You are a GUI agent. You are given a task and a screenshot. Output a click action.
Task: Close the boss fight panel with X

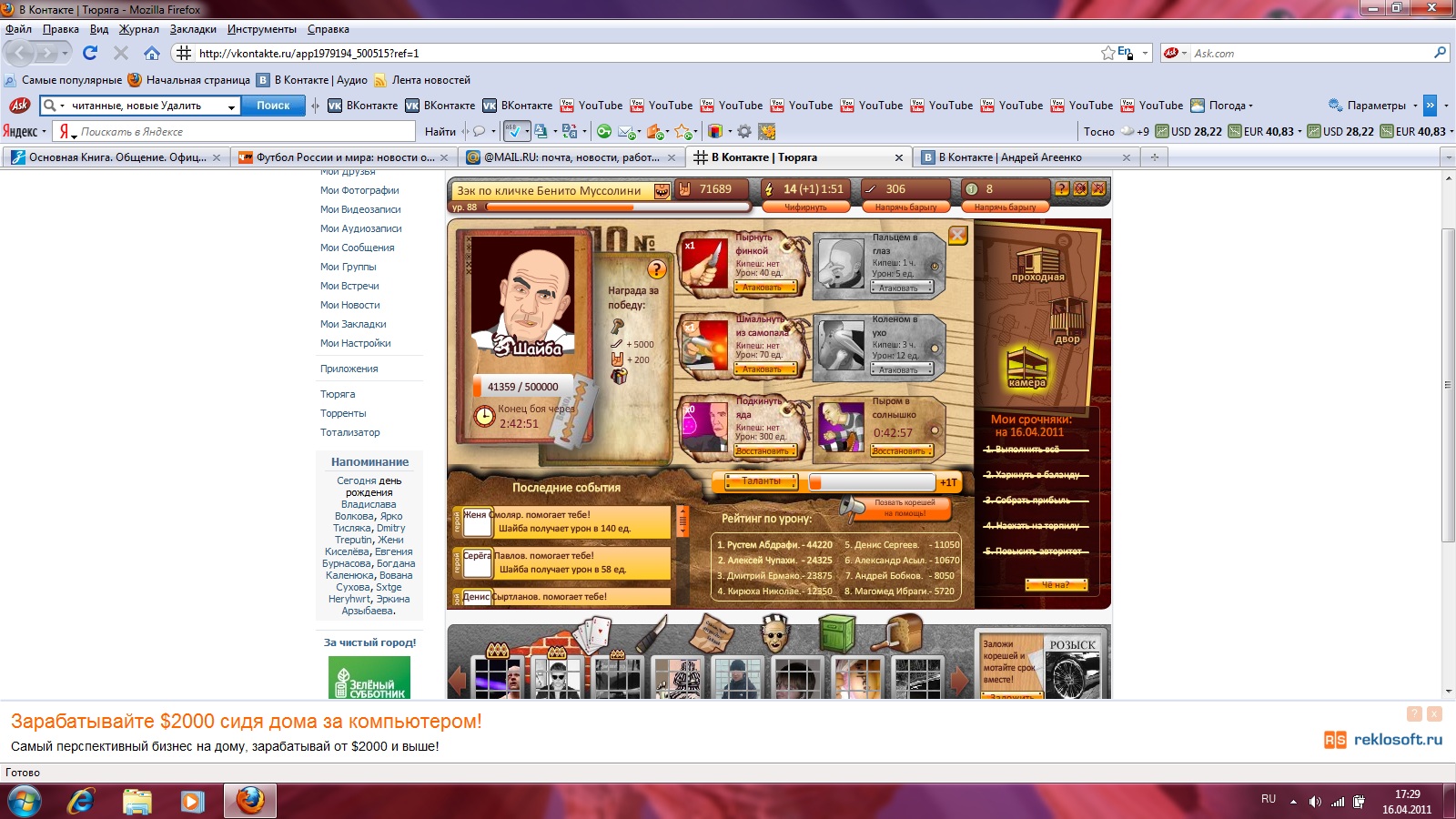[957, 235]
